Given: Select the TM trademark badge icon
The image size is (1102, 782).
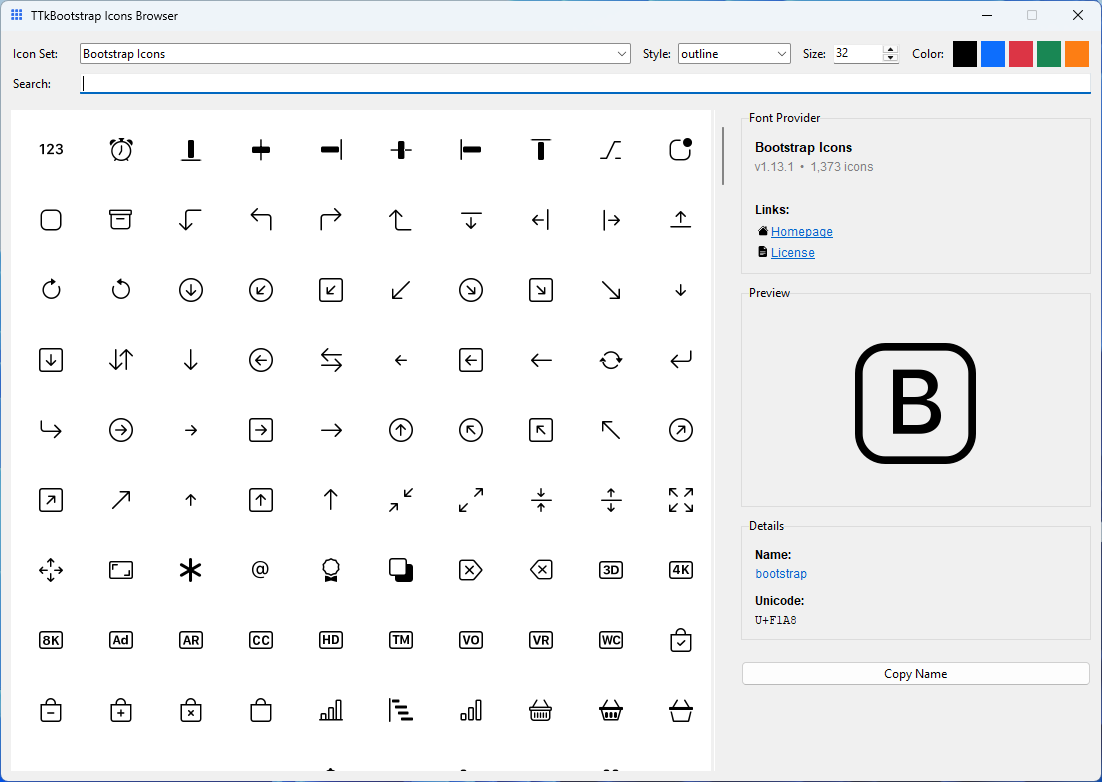Looking at the screenshot, I should click(400, 640).
